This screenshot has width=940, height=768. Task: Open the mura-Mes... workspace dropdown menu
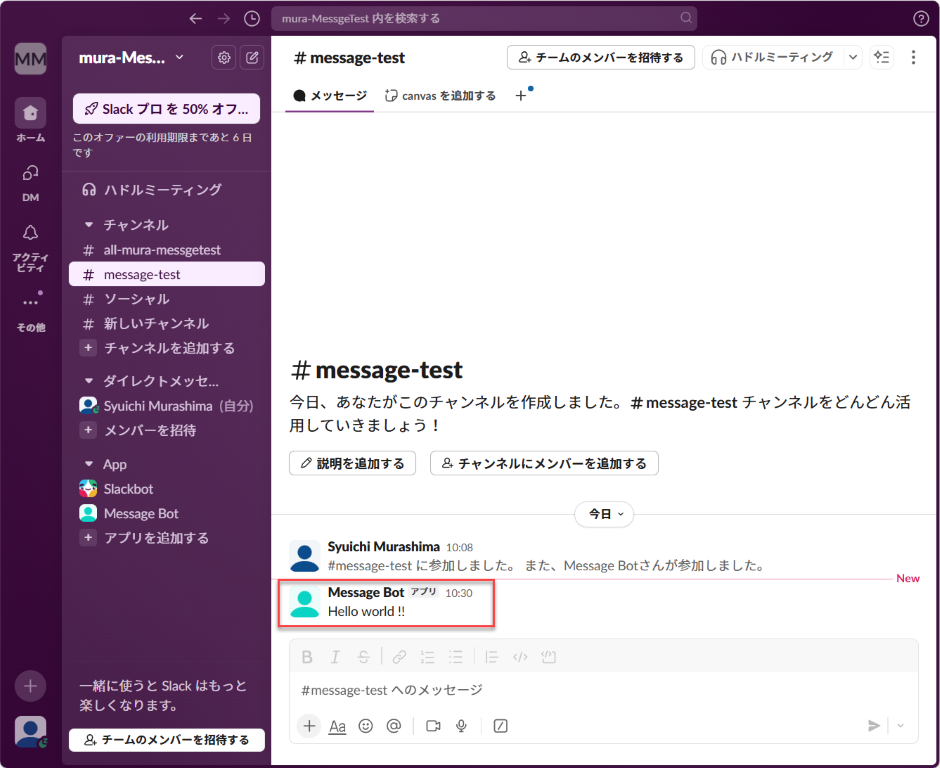pos(131,58)
